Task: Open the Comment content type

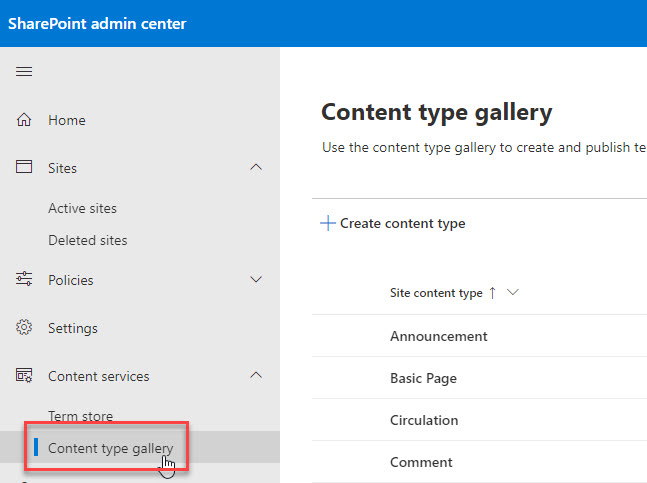Action: pos(421,462)
